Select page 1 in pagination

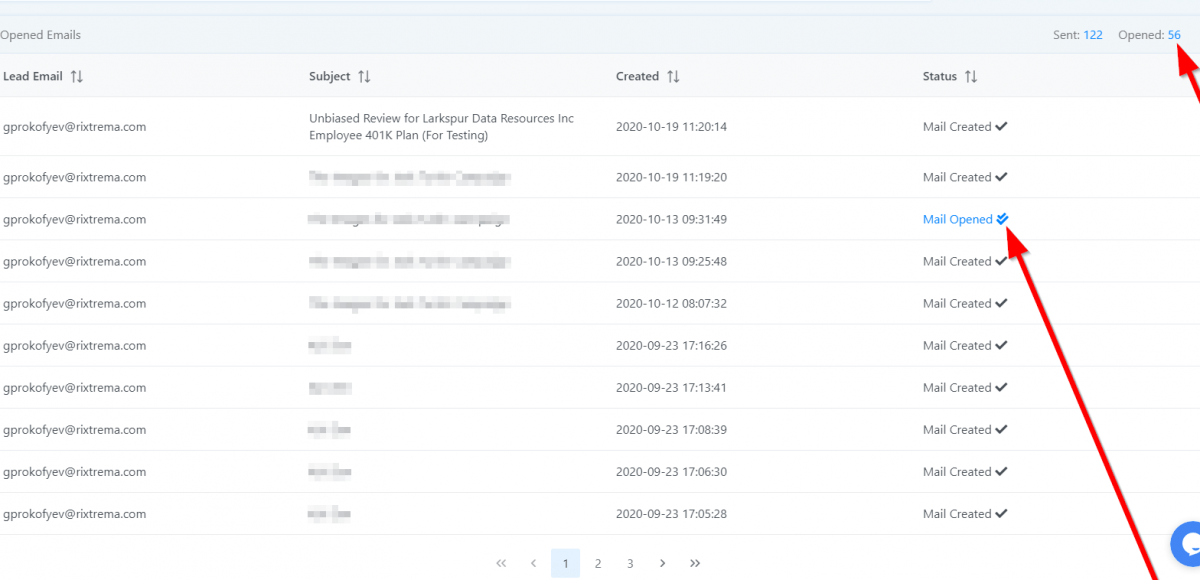pyautogui.click(x=565, y=564)
